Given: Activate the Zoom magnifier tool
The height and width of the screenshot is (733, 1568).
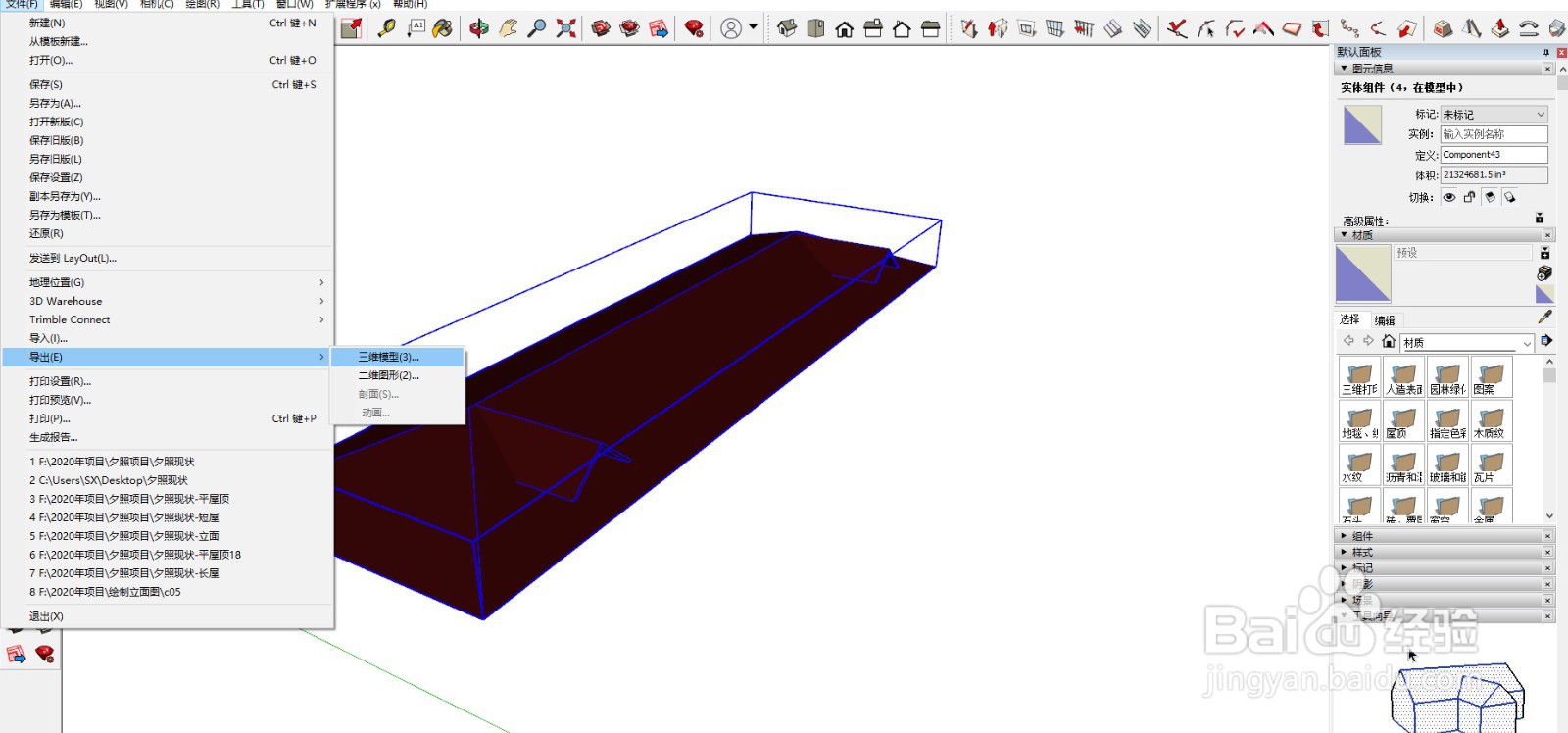Looking at the screenshot, I should [x=536, y=28].
